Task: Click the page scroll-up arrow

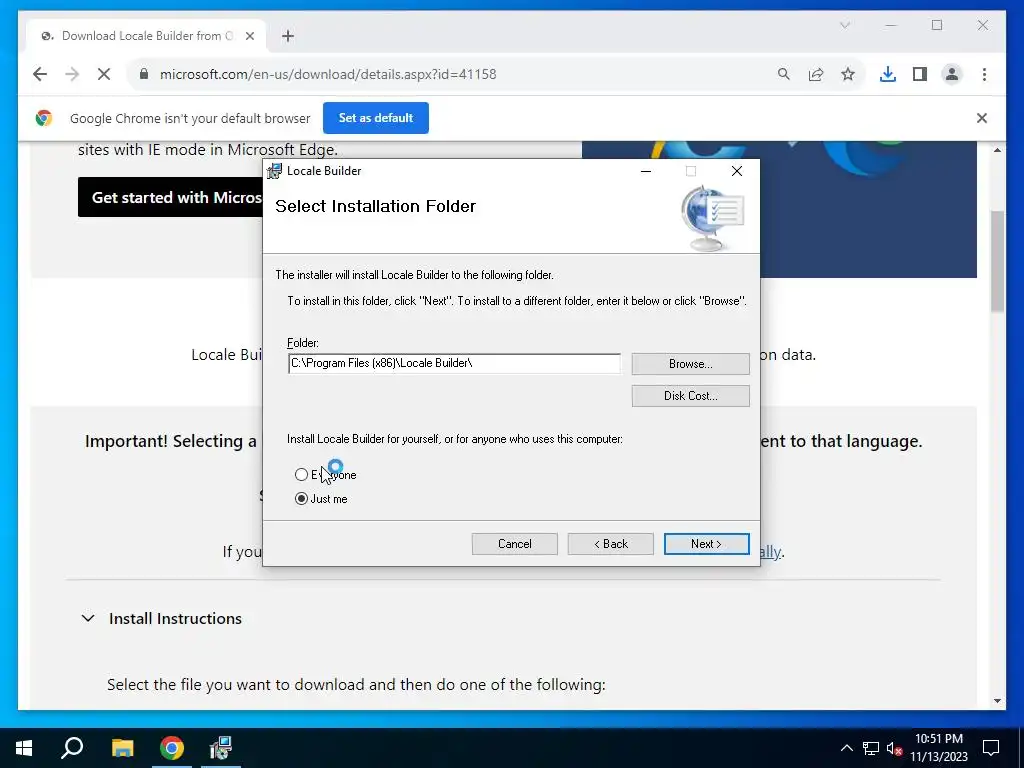Action: coord(997,150)
